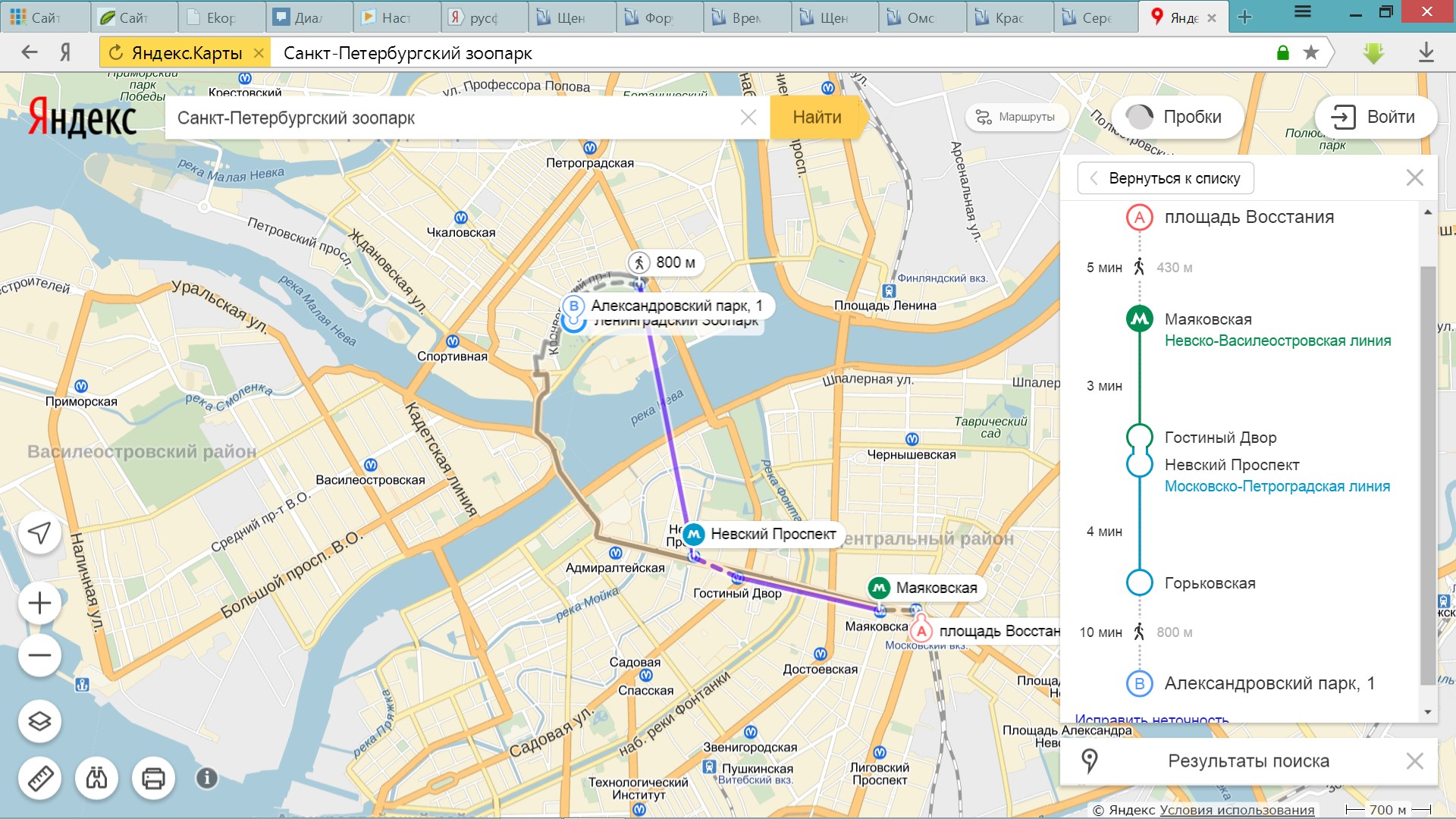
Task: Click the my location arrow button
Action: [39, 532]
